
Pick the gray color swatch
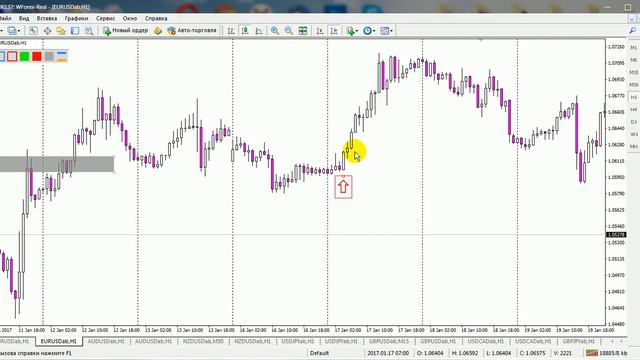pyautogui.click(x=49, y=57)
